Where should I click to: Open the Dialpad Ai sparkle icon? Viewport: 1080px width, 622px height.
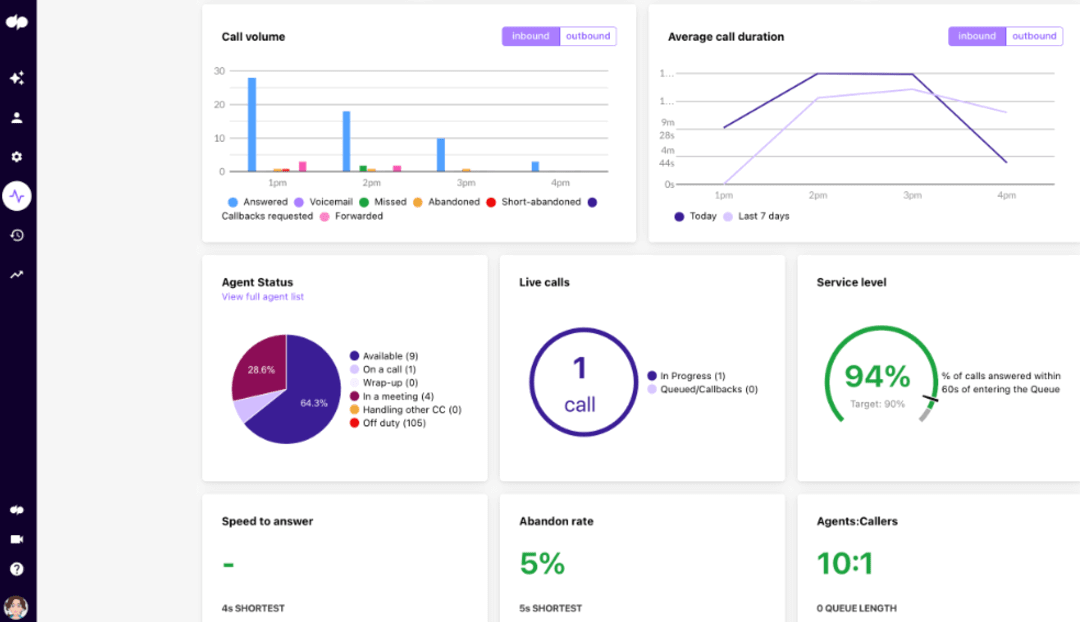pyautogui.click(x=17, y=76)
